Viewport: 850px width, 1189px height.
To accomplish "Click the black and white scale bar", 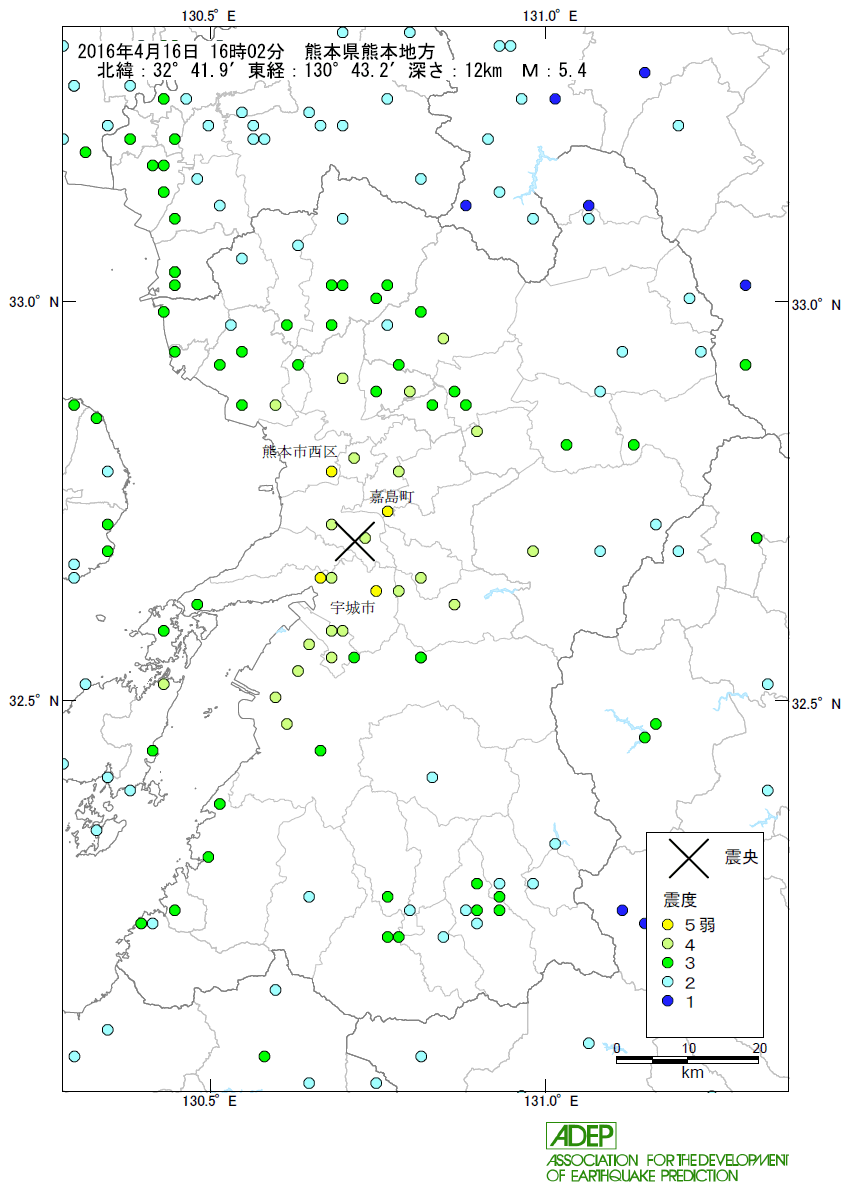I will tap(687, 1059).
